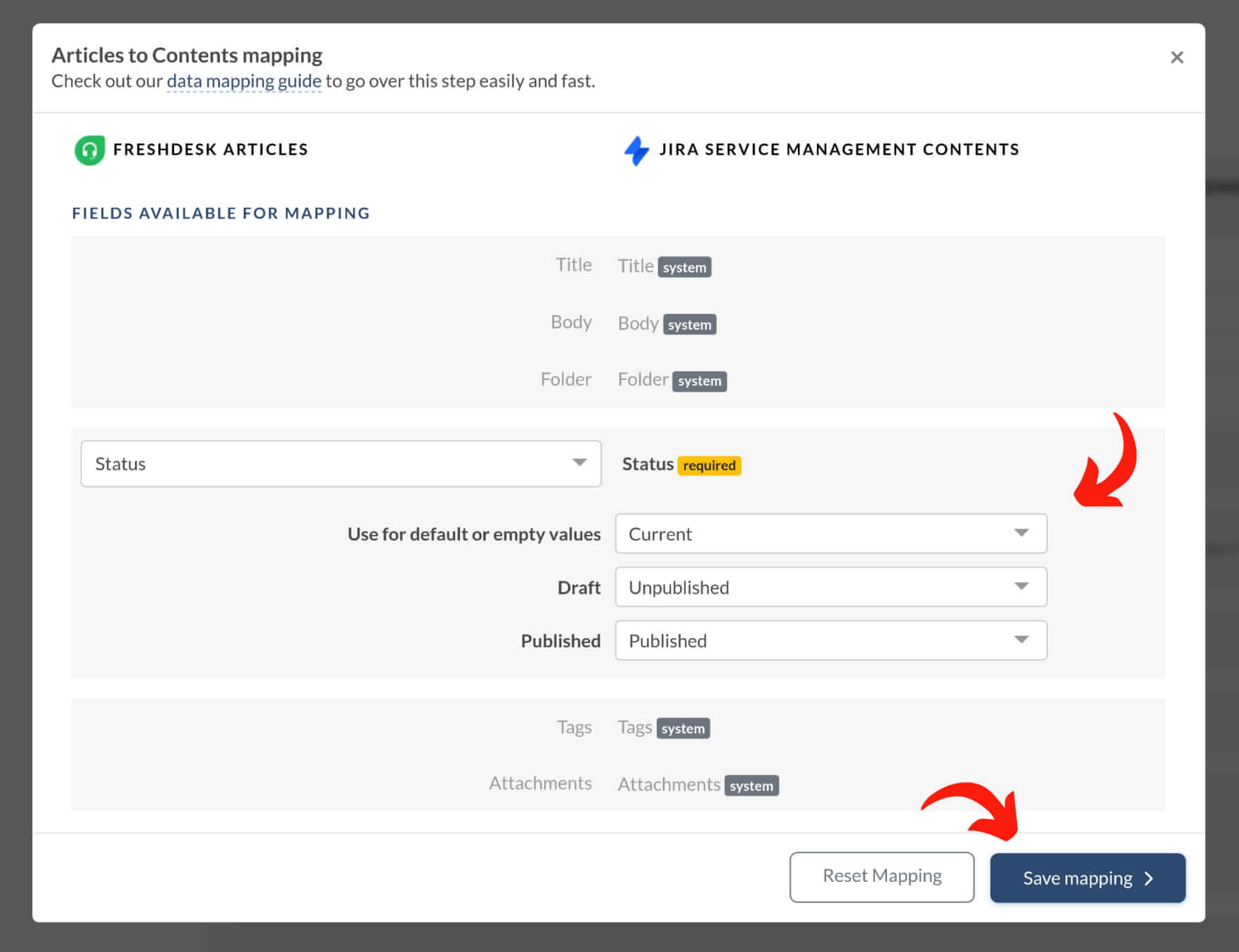Click the JIRA SERVICE MANAGEMENT CONTENTS heading
Screen dimensions: 1239x952
(839, 150)
